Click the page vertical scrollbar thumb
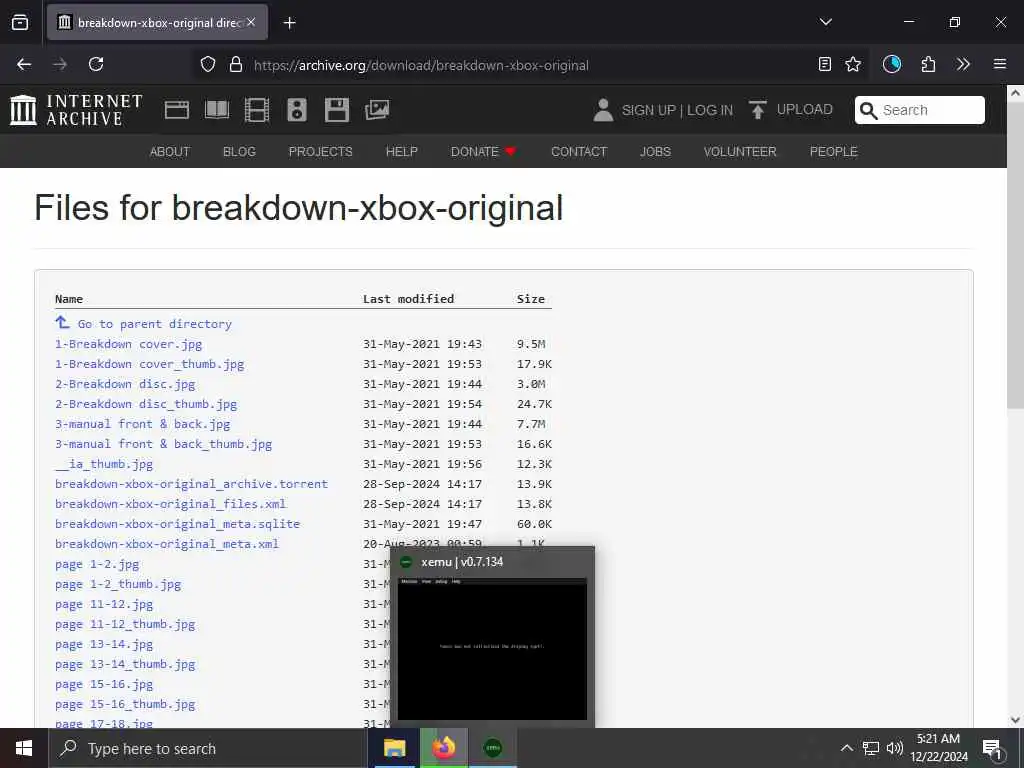Image resolution: width=1024 pixels, height=768 pixels. [1015, 255]
